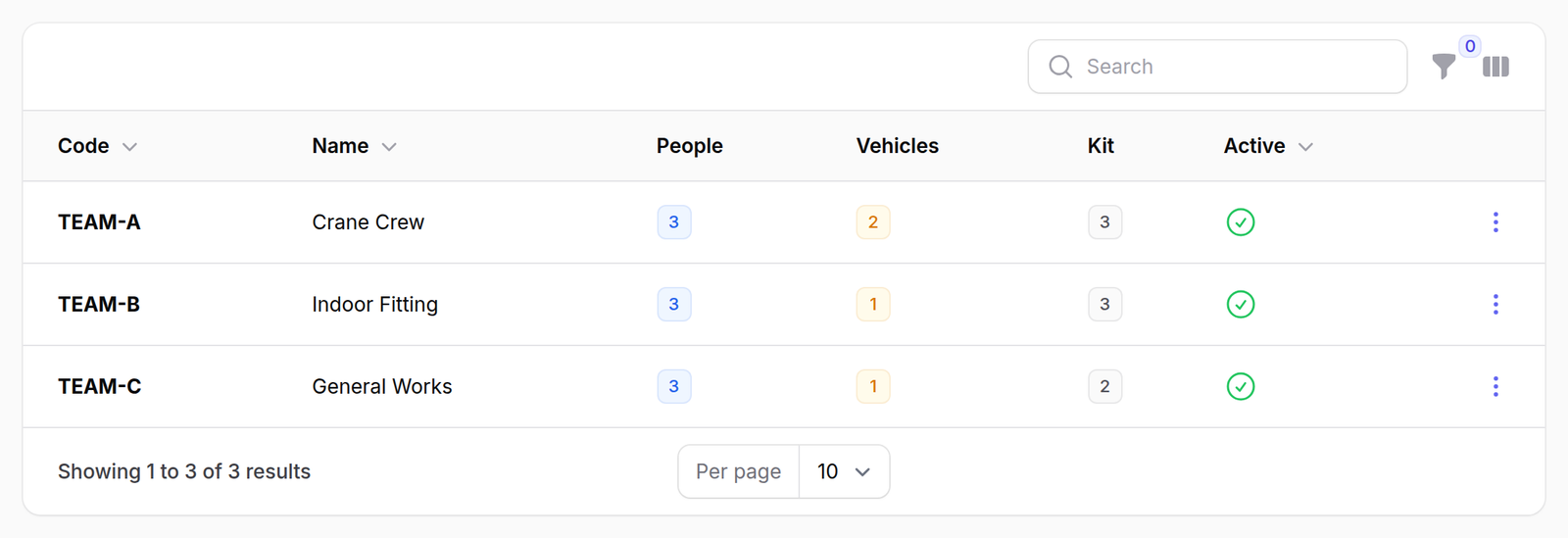
Task: Click Vehicles badge 1 for Indoor Fitting
Action: (873, 305)
